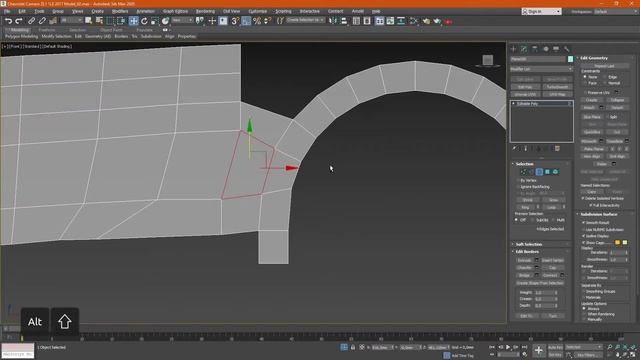Click the Collapse button in Edit Geometry
Viewport: 640px width, 360px height.
click(x=617, y=100)
